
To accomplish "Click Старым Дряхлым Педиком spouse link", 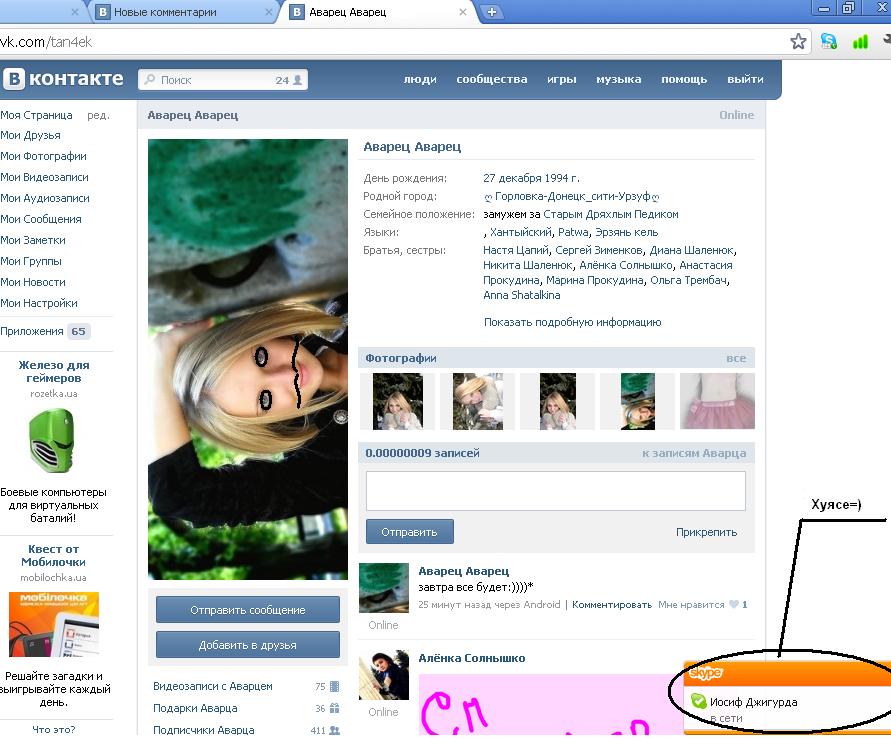I will pyautogui.click(x=611, y=214).
